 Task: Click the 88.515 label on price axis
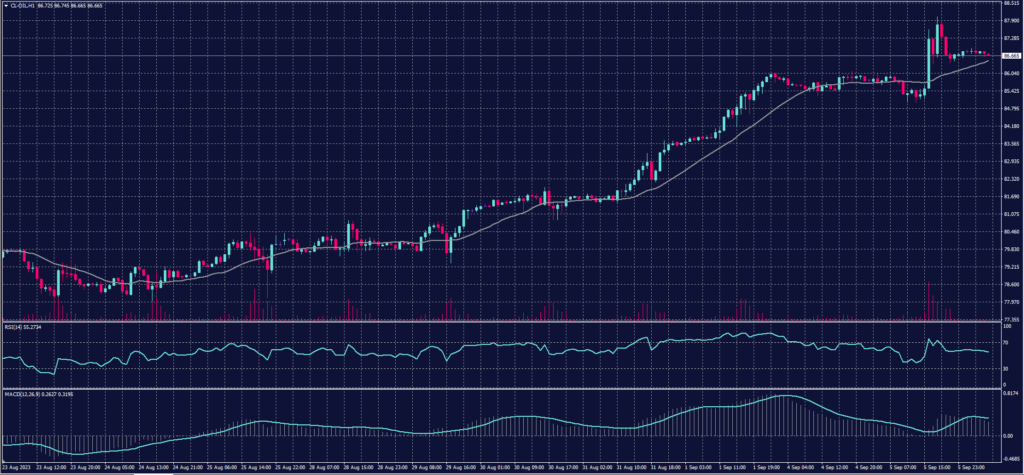pyautogui.click(x=1008, y=4)
